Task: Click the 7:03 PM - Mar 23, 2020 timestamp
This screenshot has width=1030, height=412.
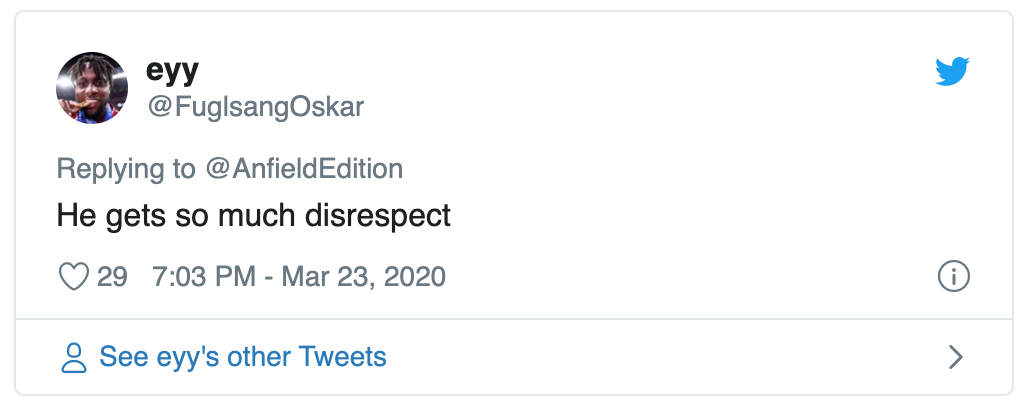Action: tap(299, 276)
